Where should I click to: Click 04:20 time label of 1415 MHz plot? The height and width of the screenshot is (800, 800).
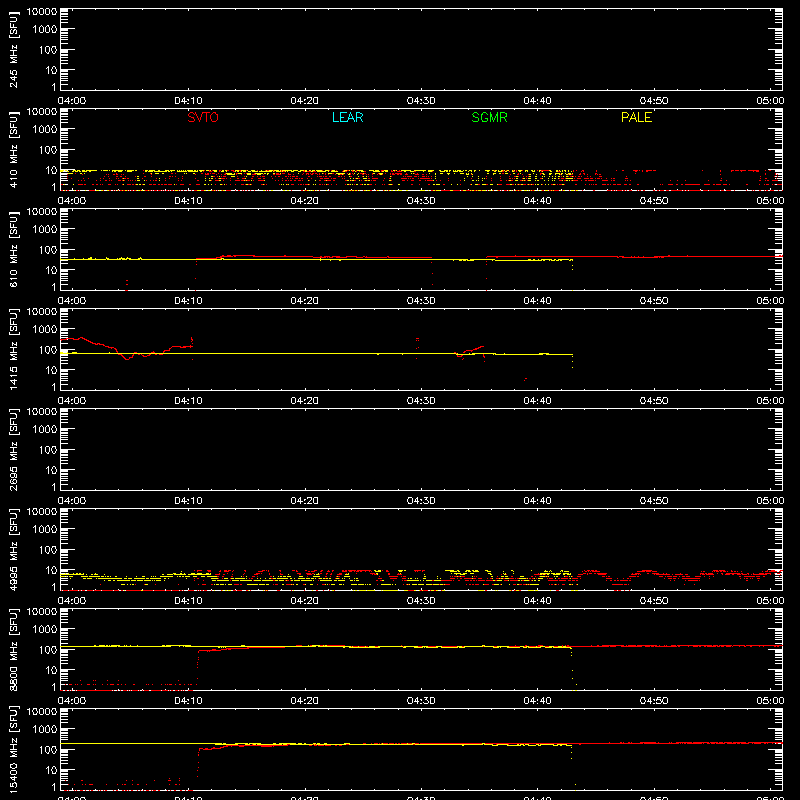[x=305, y=401]
